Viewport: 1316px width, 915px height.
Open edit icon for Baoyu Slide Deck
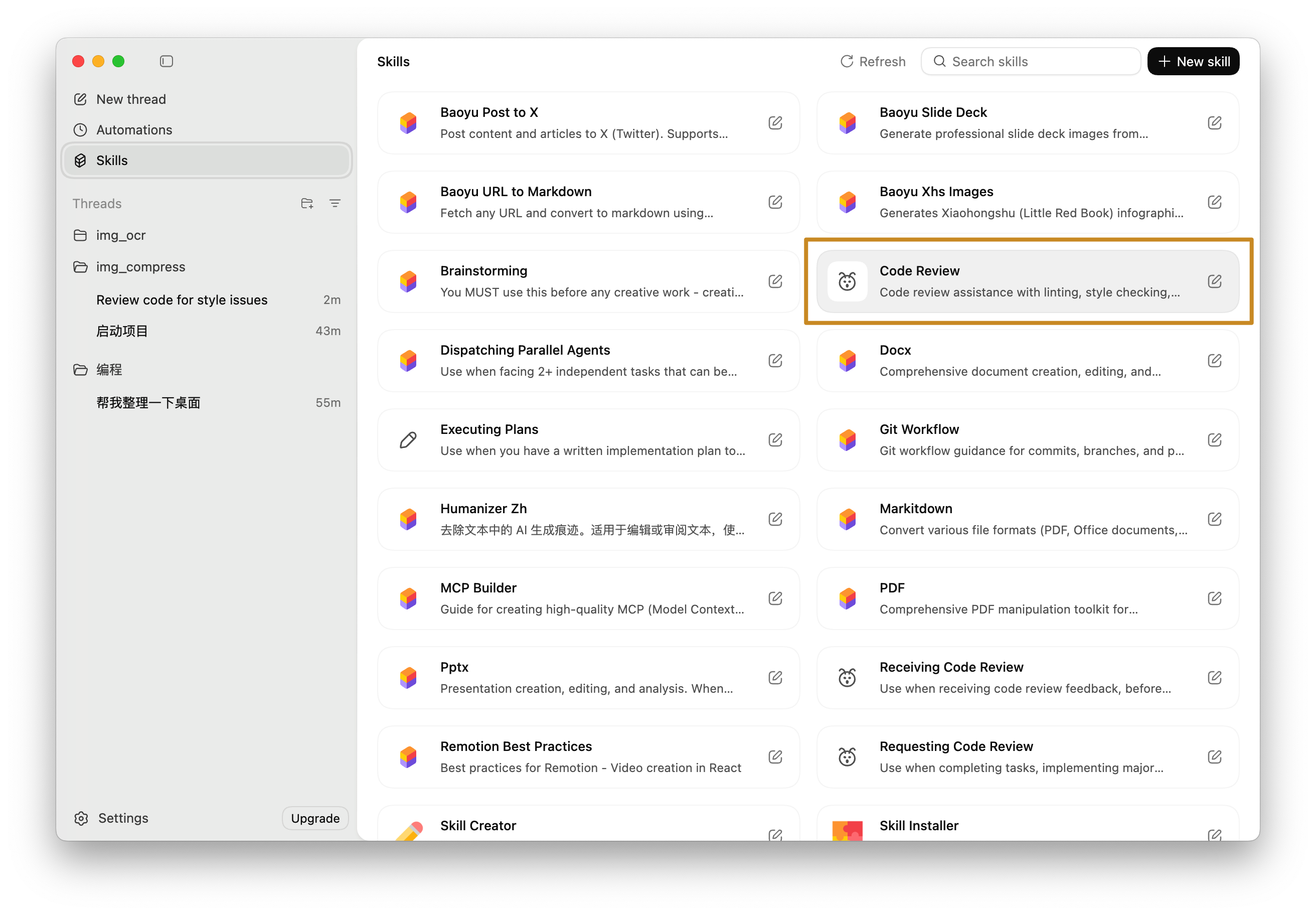click(x=1214, y=123)
